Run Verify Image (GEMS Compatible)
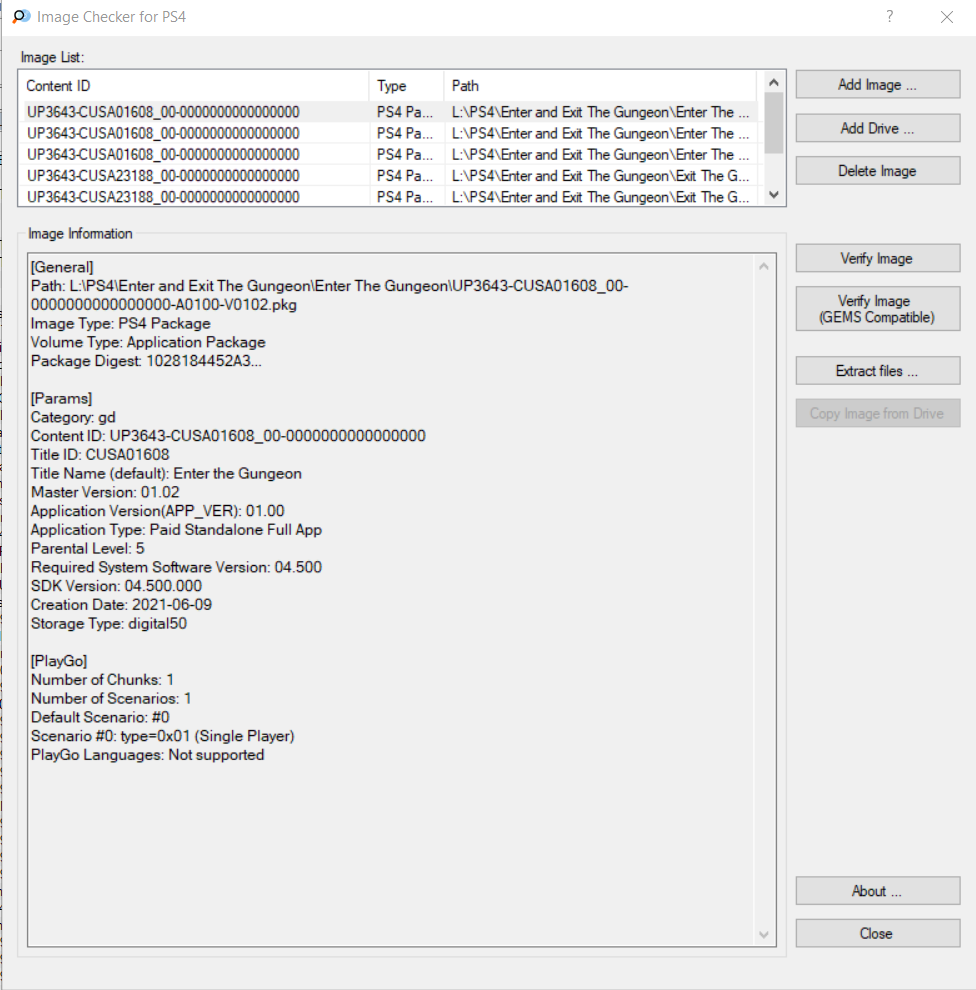Image resolution: width=976 pixels, height=990 pixels. [x=878, y=309]
